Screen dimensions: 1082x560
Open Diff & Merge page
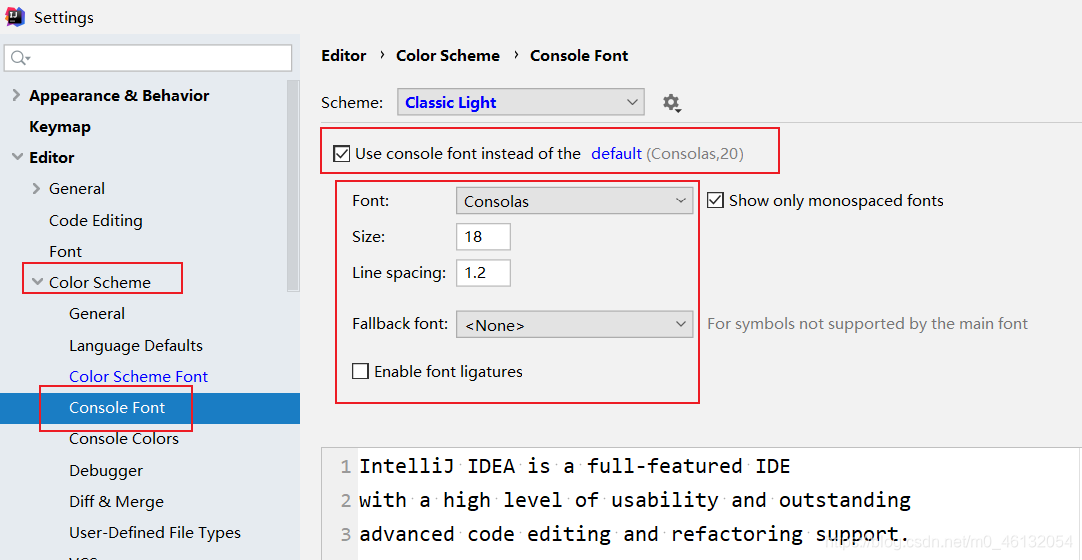pos(117,501)
